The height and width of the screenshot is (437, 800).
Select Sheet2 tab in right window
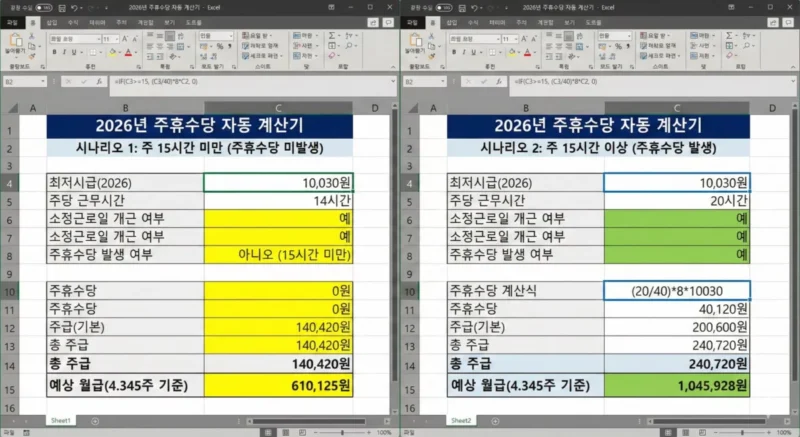coord(461,421)
